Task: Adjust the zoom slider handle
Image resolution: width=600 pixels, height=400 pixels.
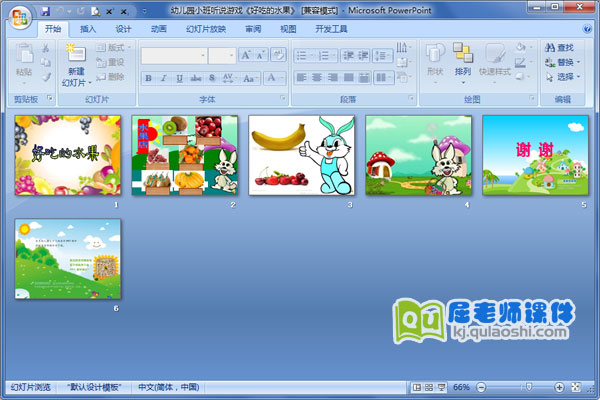Action: click(x=529, y=387)
